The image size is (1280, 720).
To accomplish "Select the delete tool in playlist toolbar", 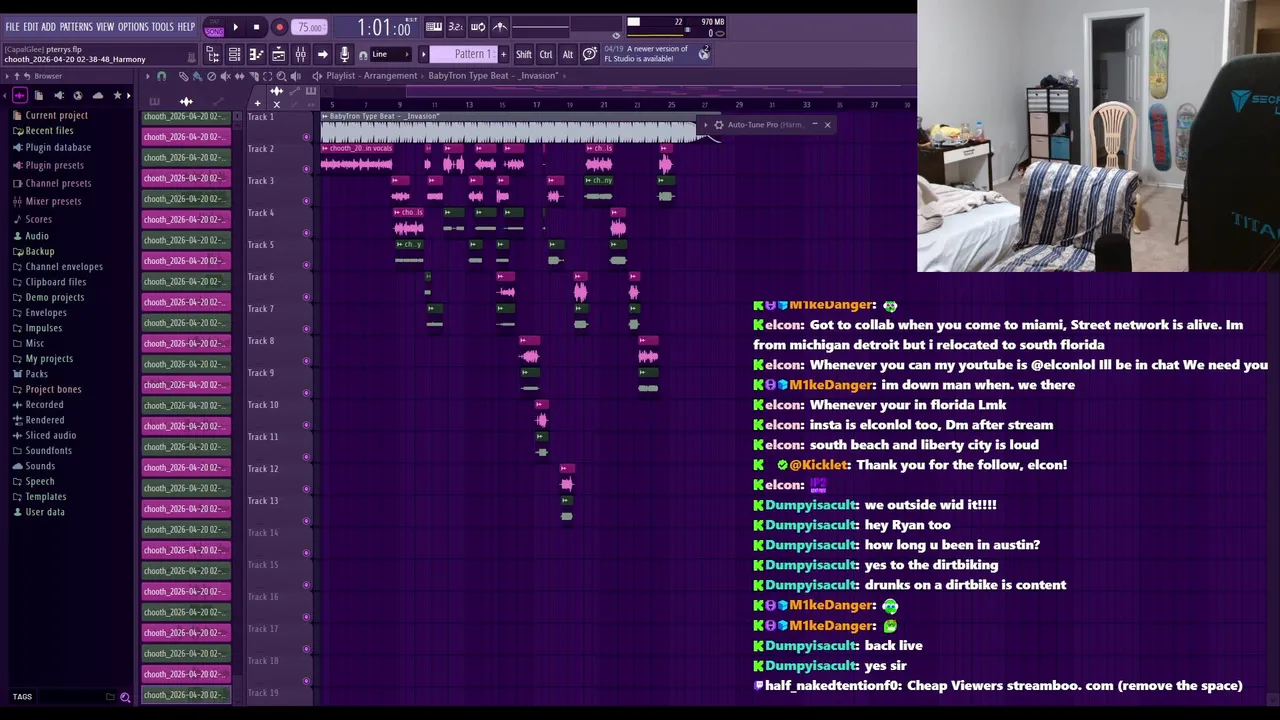I will (x=211, y=76).
